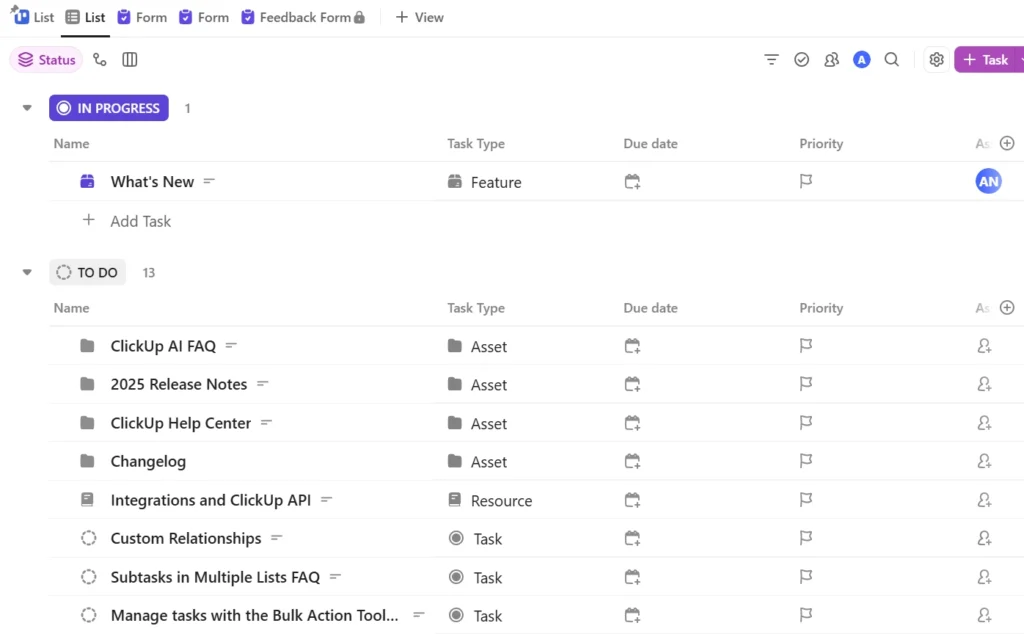Add column in TO DO header
1024x634 pixels.
(x=1006, y=308)
